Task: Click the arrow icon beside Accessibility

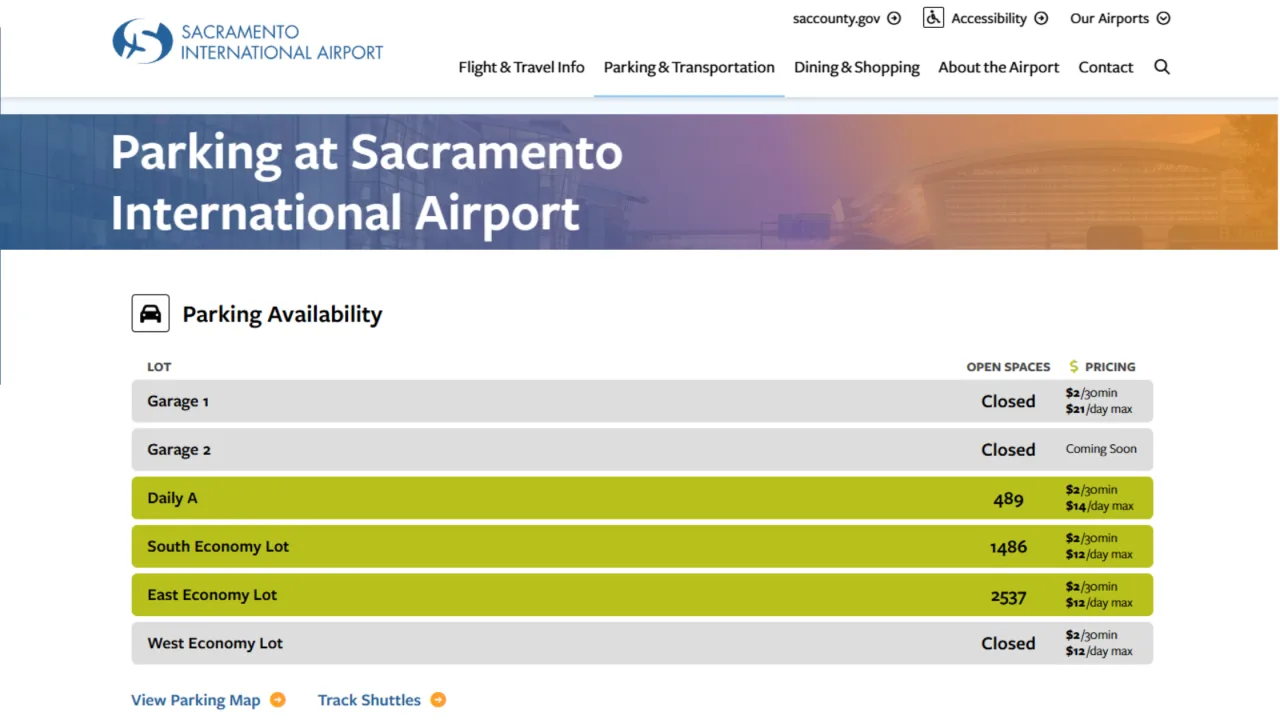Action: (1041, 18)
